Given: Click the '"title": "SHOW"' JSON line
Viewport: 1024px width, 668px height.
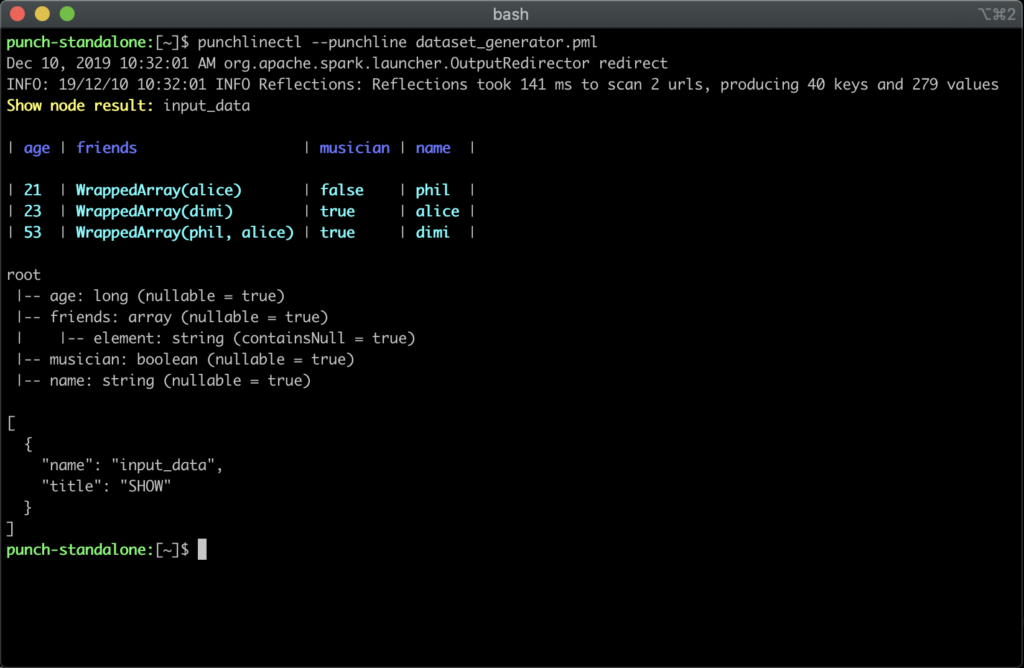Looking at the screenshot, I should [106, 486].
